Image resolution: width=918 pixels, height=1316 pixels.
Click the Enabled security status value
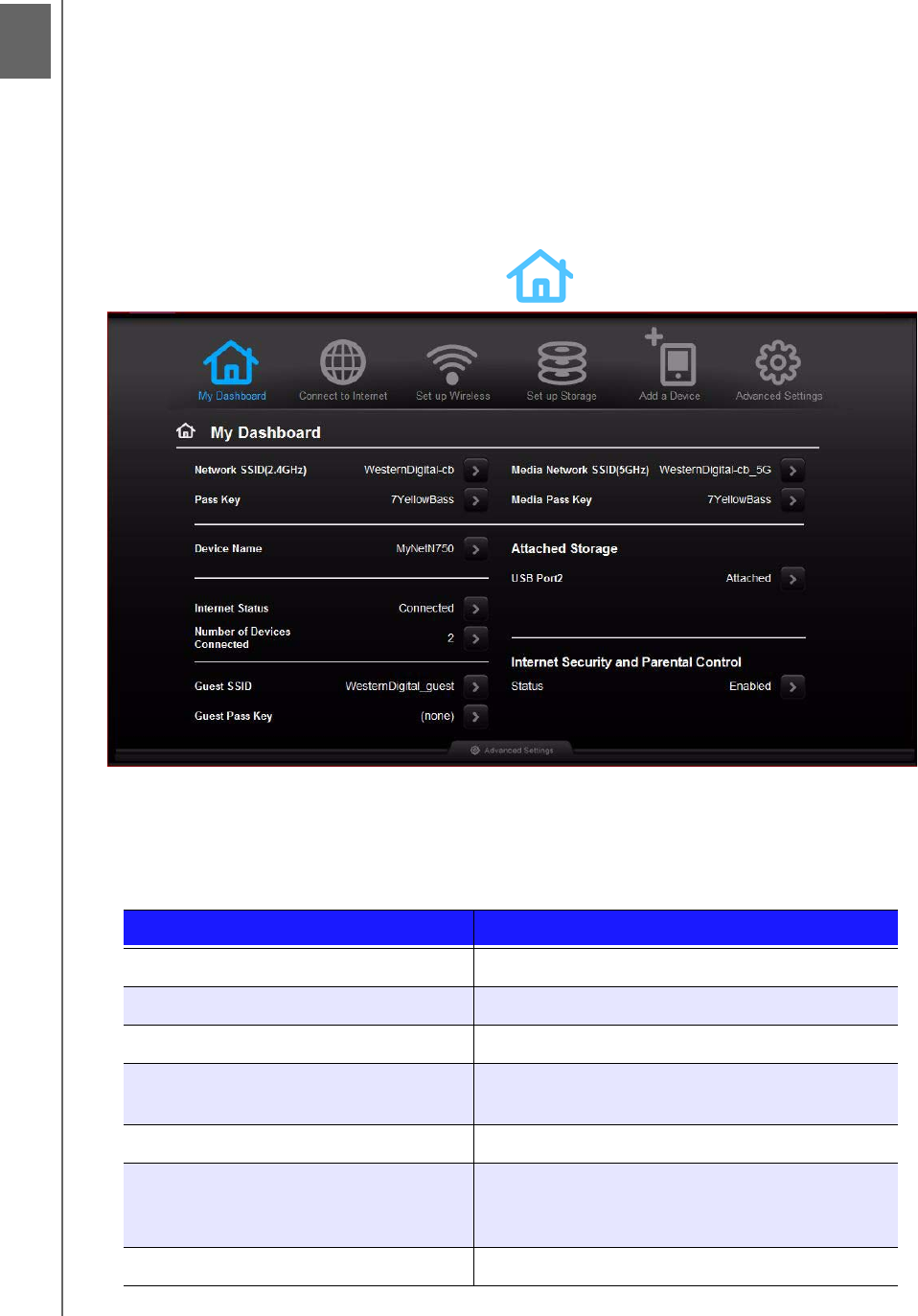(750, 686)
